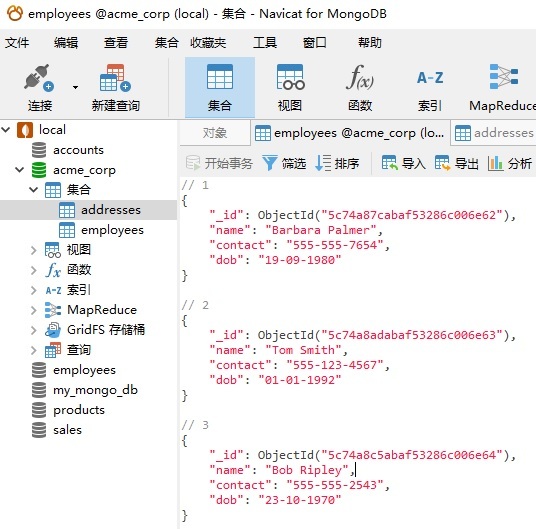Select the employees collection in tree
Screen dimensions: 536x529
(x=112, y=230)
